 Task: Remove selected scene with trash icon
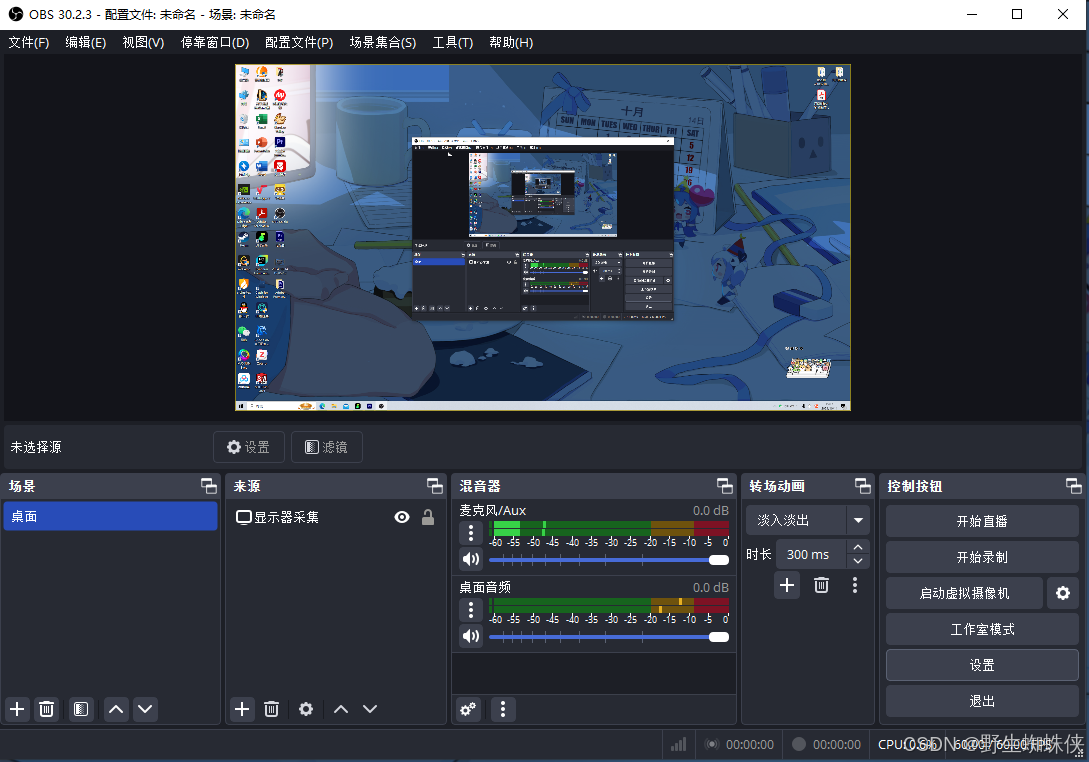(x=47, y=709)
